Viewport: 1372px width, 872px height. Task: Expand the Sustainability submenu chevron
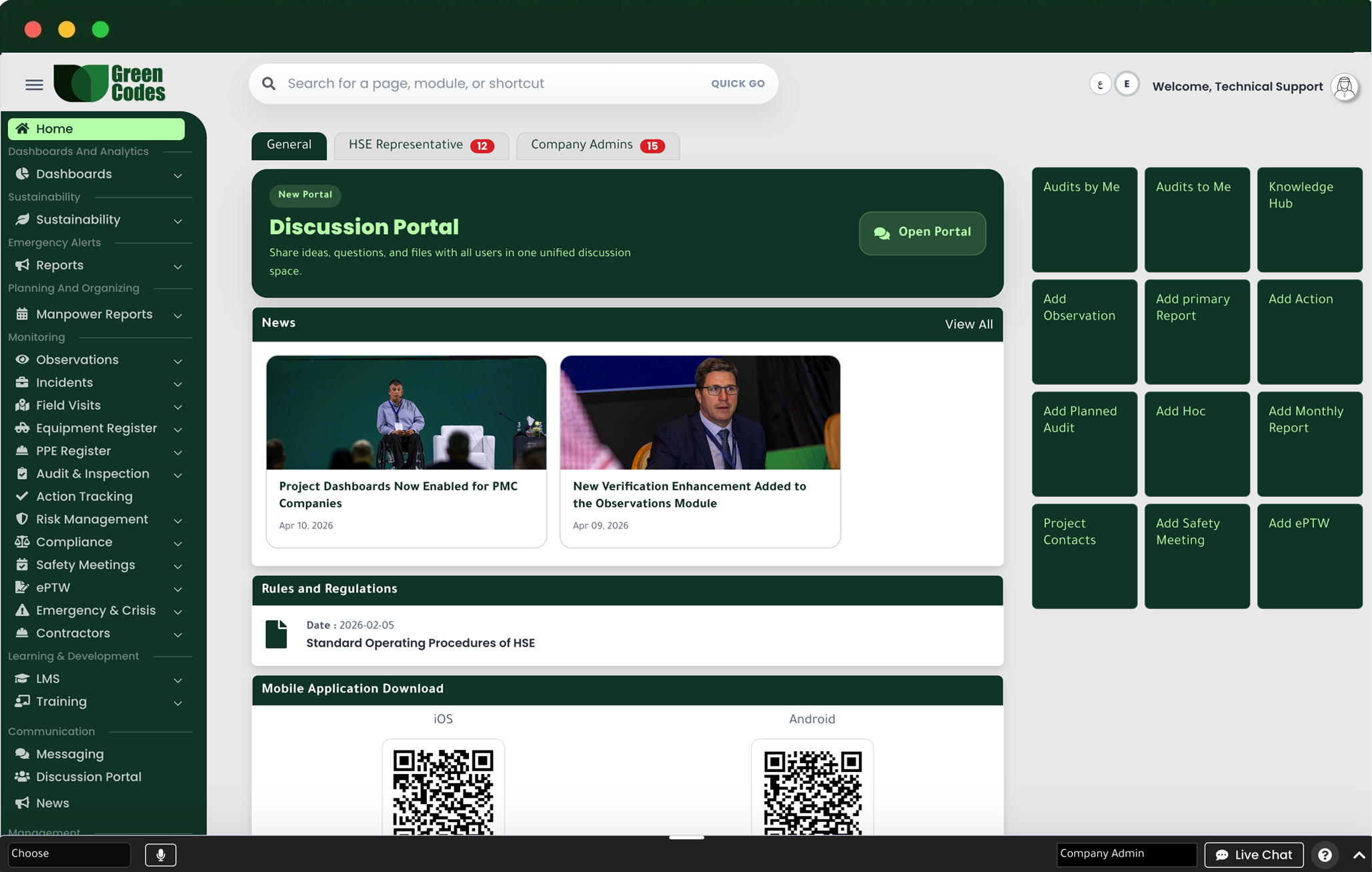point(178,221)
